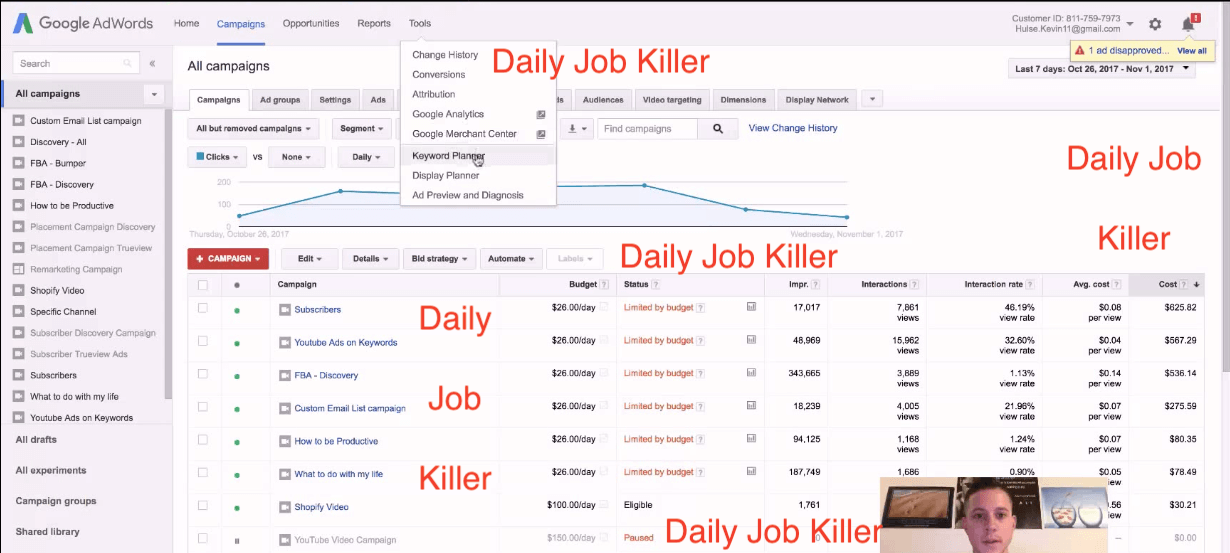Viewport: 1230px width, 553px height.
Task: Tick checkbox for Youtube Ads on Keywords row
Action: click(x=203, y=341)
